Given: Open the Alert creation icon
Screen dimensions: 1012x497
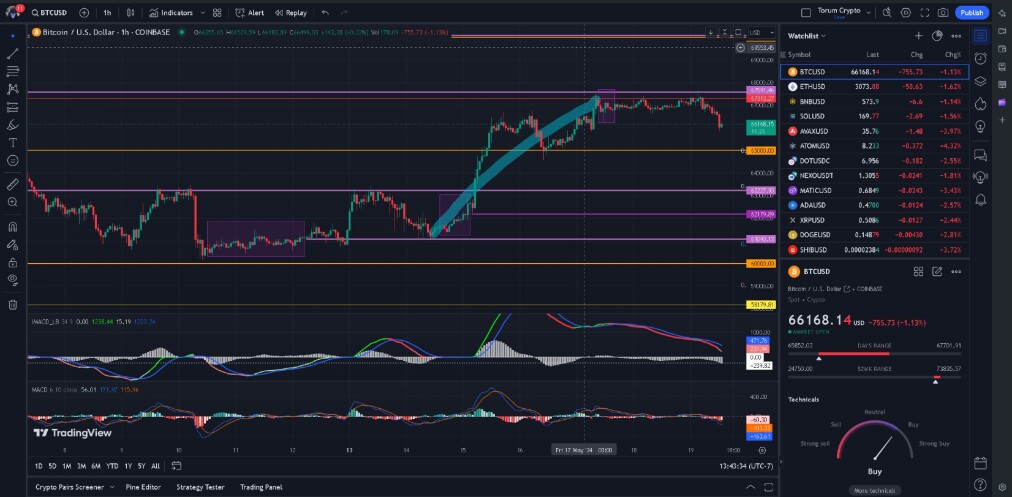Looking at the screenshot, I should coord(250,13).
